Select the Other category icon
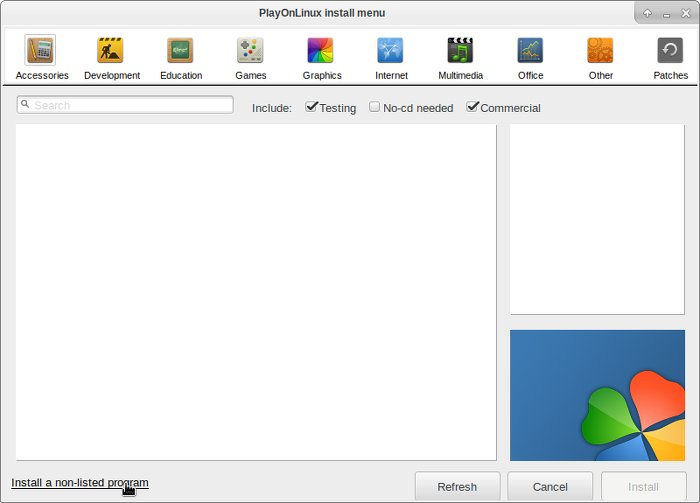Viewport: 700px width, 503px height. click(600, 50)
